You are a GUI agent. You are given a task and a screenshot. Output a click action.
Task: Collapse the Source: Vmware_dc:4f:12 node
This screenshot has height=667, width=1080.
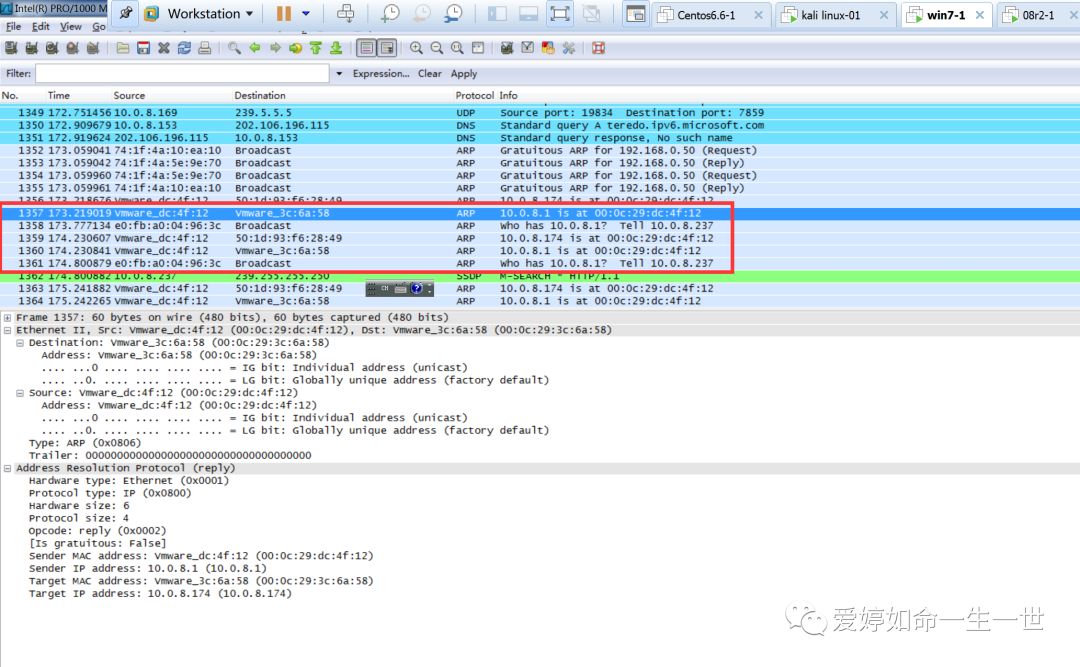(x=20, y=393)
